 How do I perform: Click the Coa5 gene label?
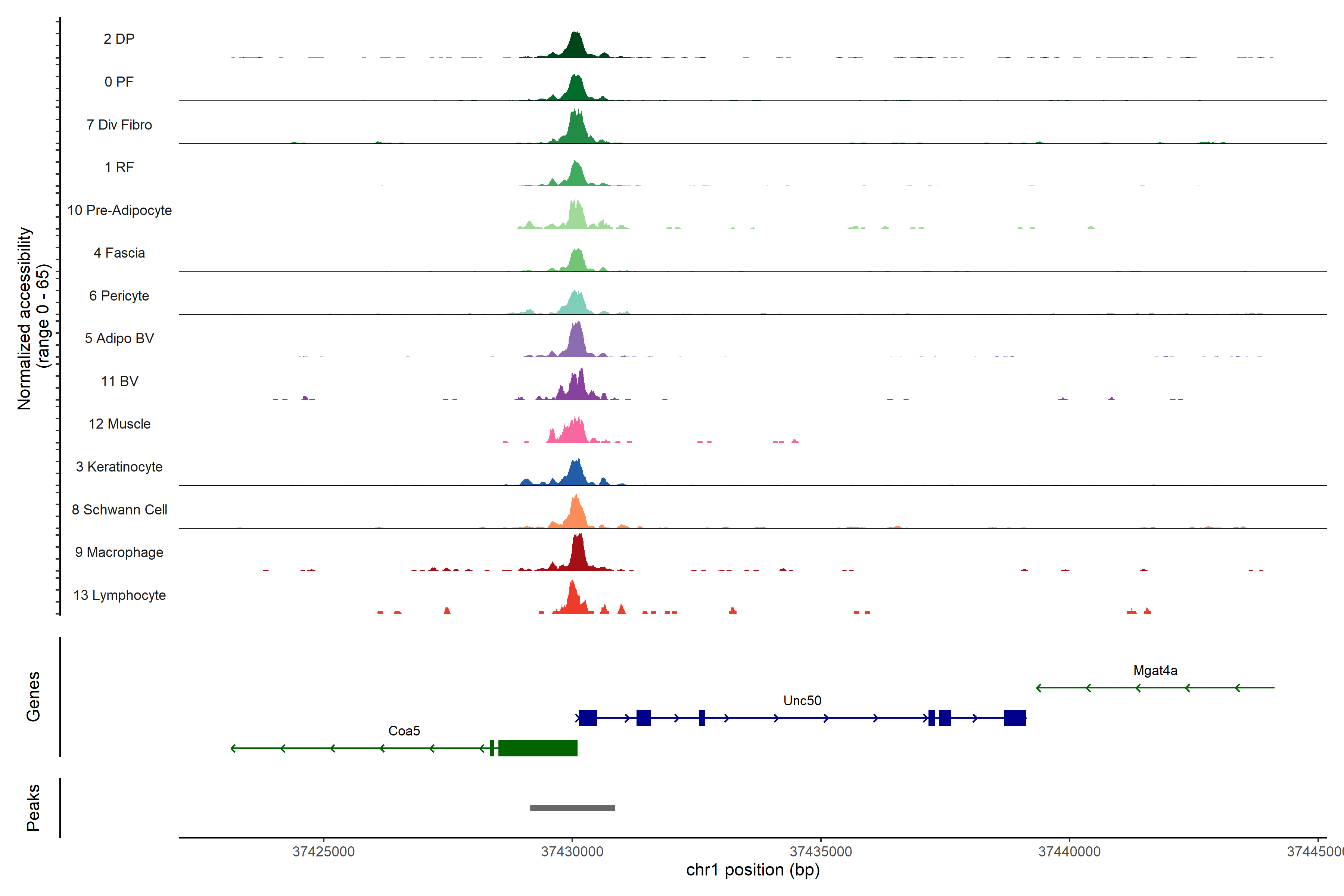[x=404, y=731]
